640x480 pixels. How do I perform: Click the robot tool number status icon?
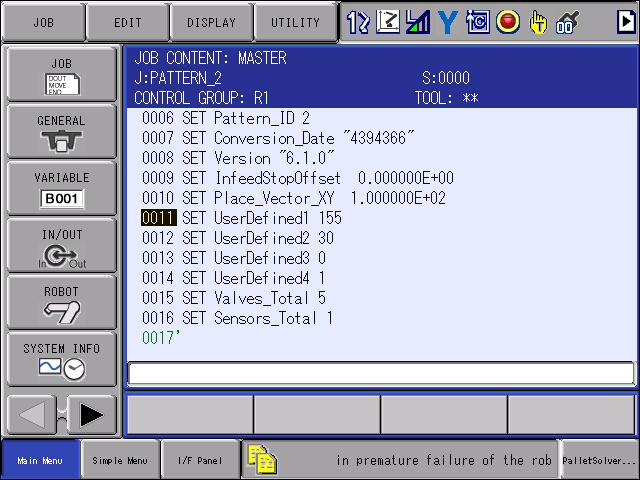pyautogui.click(x=567, y=22)
